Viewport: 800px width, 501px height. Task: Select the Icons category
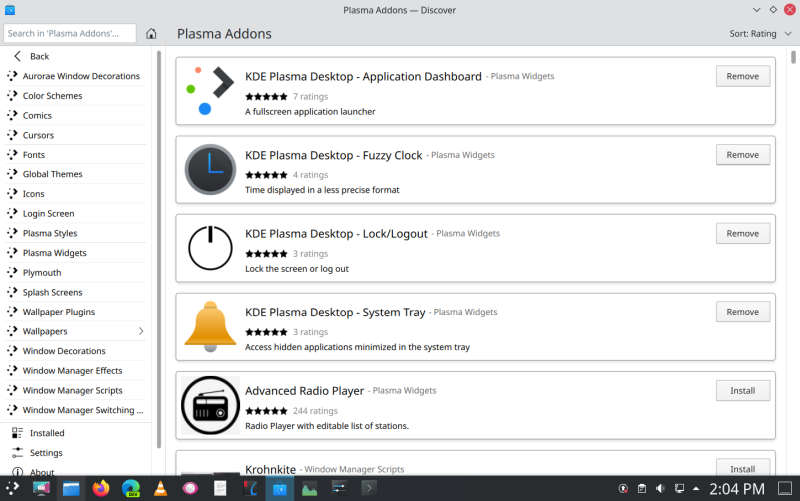[x=76, y=194]
